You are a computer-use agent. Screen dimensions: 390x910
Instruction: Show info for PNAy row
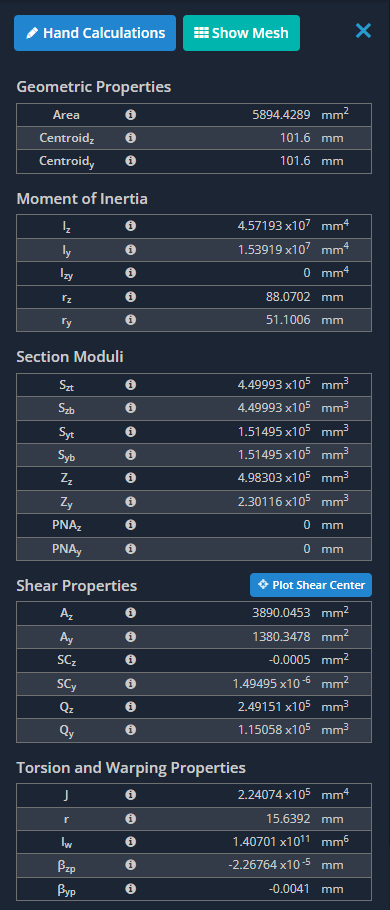pyautogui.click(x=131, y=548)
